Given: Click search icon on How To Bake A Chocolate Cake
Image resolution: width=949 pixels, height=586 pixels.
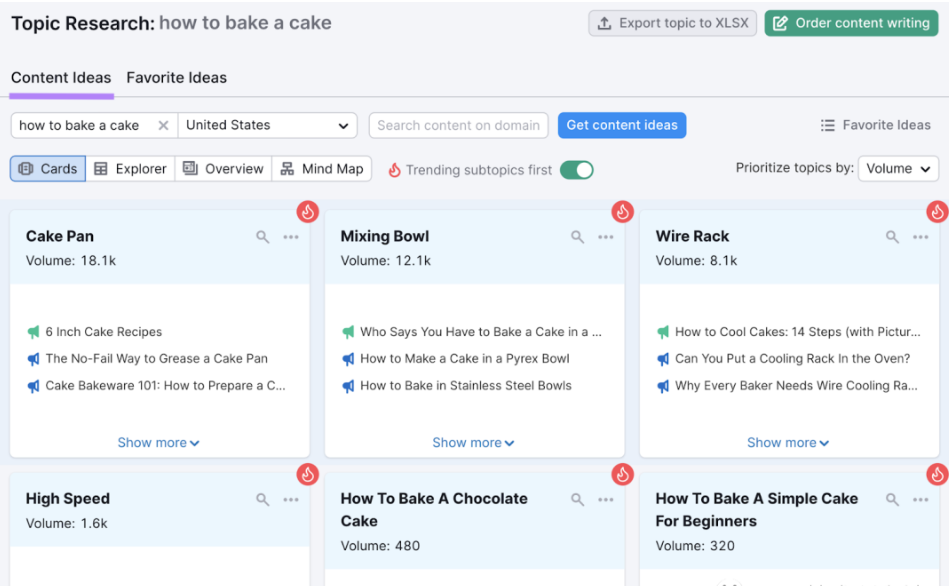Looking at the screenshot, I should coord(577,499).
